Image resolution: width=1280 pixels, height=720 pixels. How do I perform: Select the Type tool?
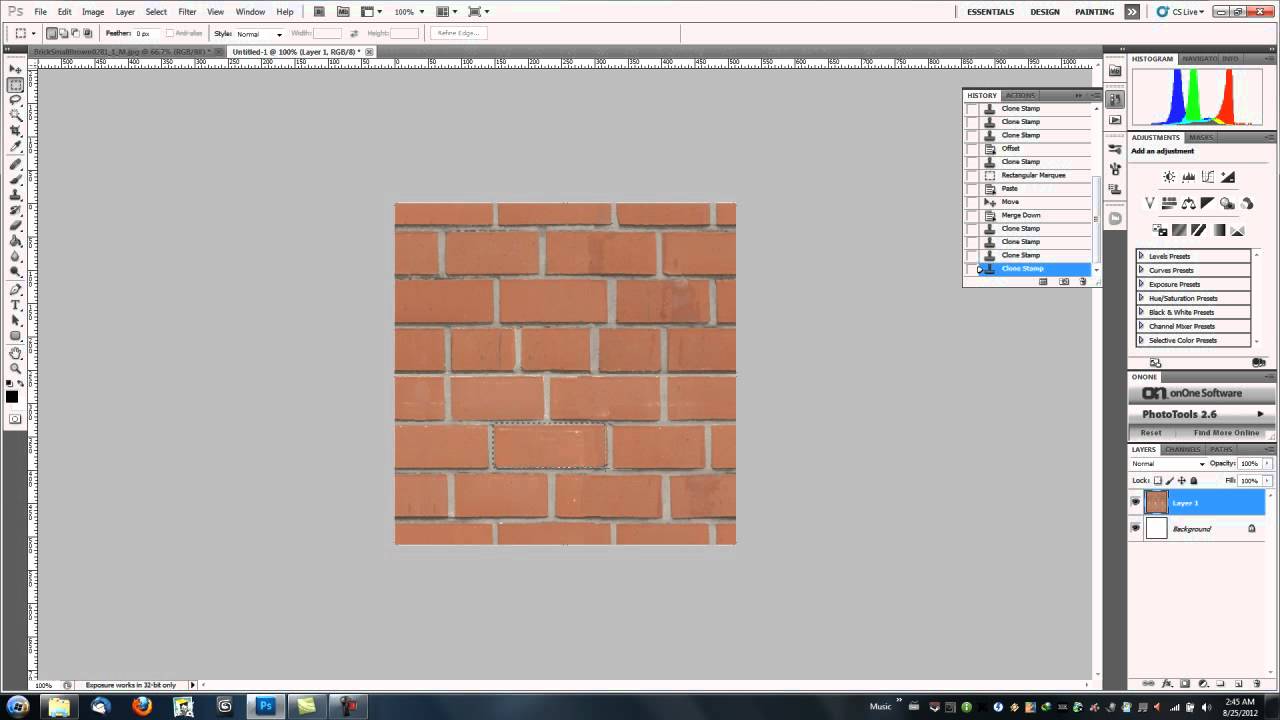coord(15,305)
